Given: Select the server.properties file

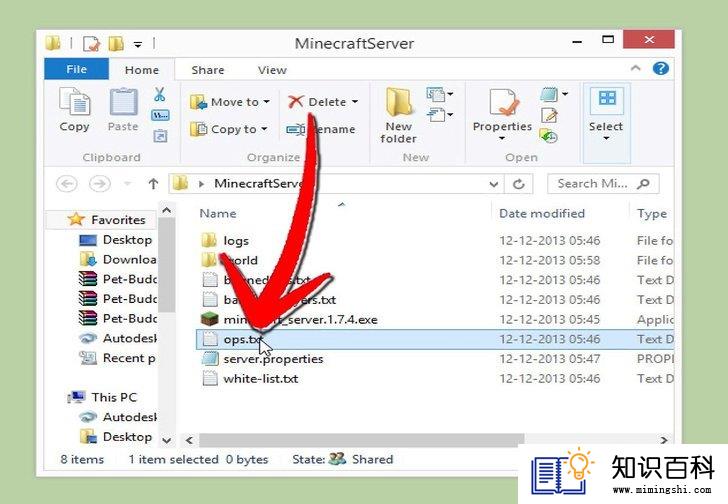Looking at the screenshot, I should tap(273, 359).
